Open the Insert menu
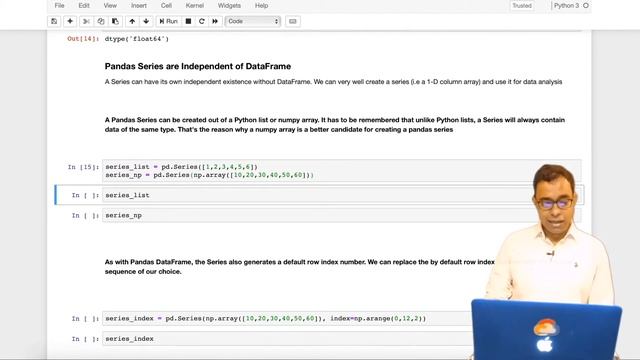The image size is (640, 360). (139, 6)
